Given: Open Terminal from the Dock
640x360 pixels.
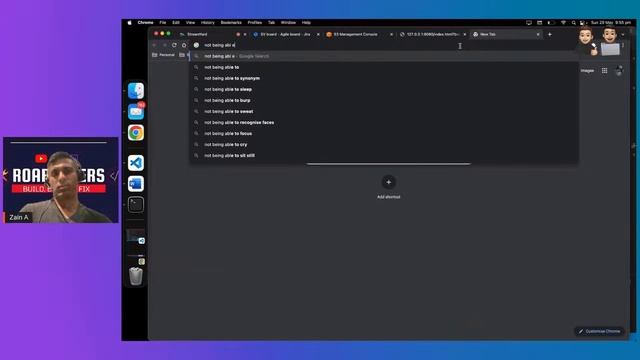Looking at the screenshot, I should click(x=136, y=204).
